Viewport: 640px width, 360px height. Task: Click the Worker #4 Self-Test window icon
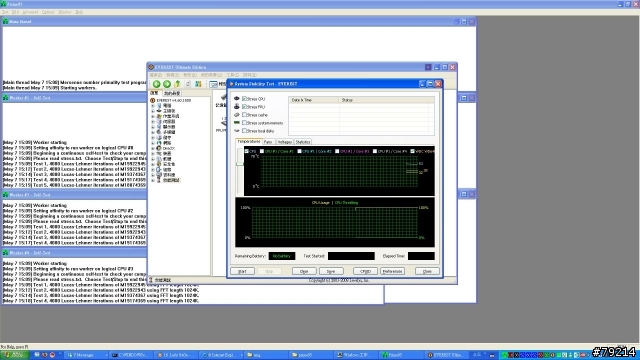pyautogui.click(x=5, y=253)
